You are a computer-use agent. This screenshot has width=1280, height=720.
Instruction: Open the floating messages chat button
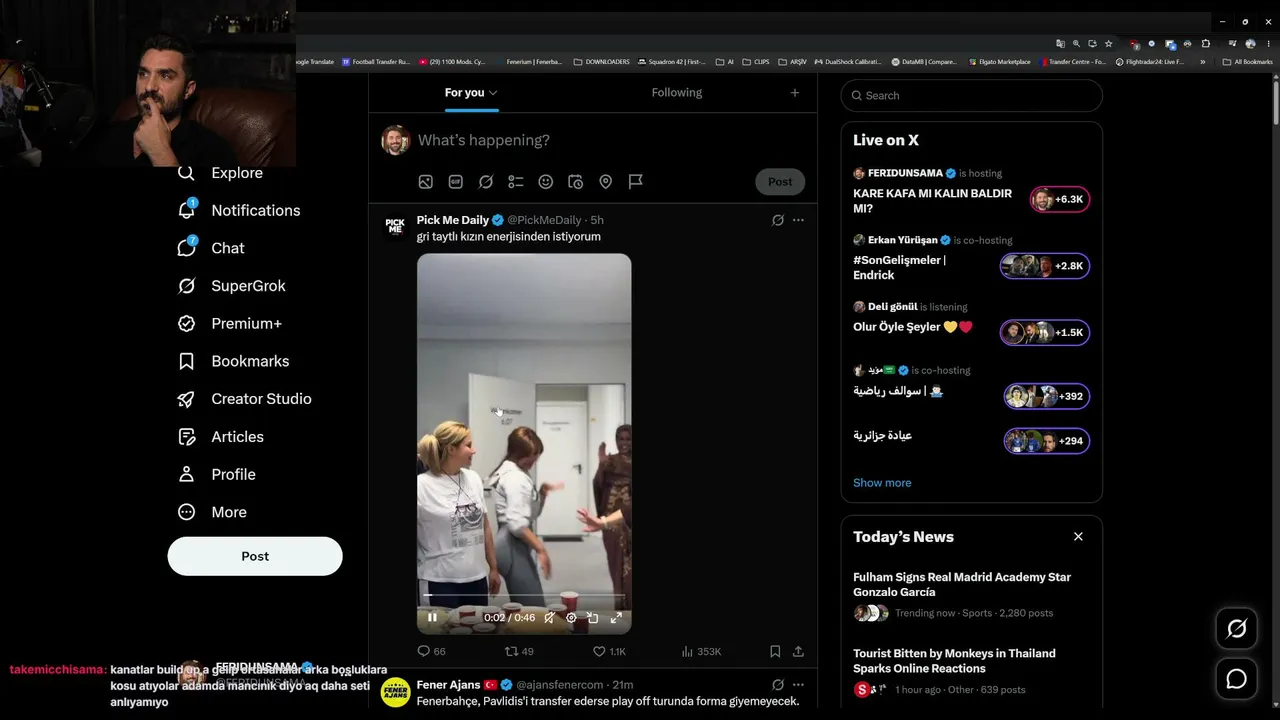tap(1237, 679)
